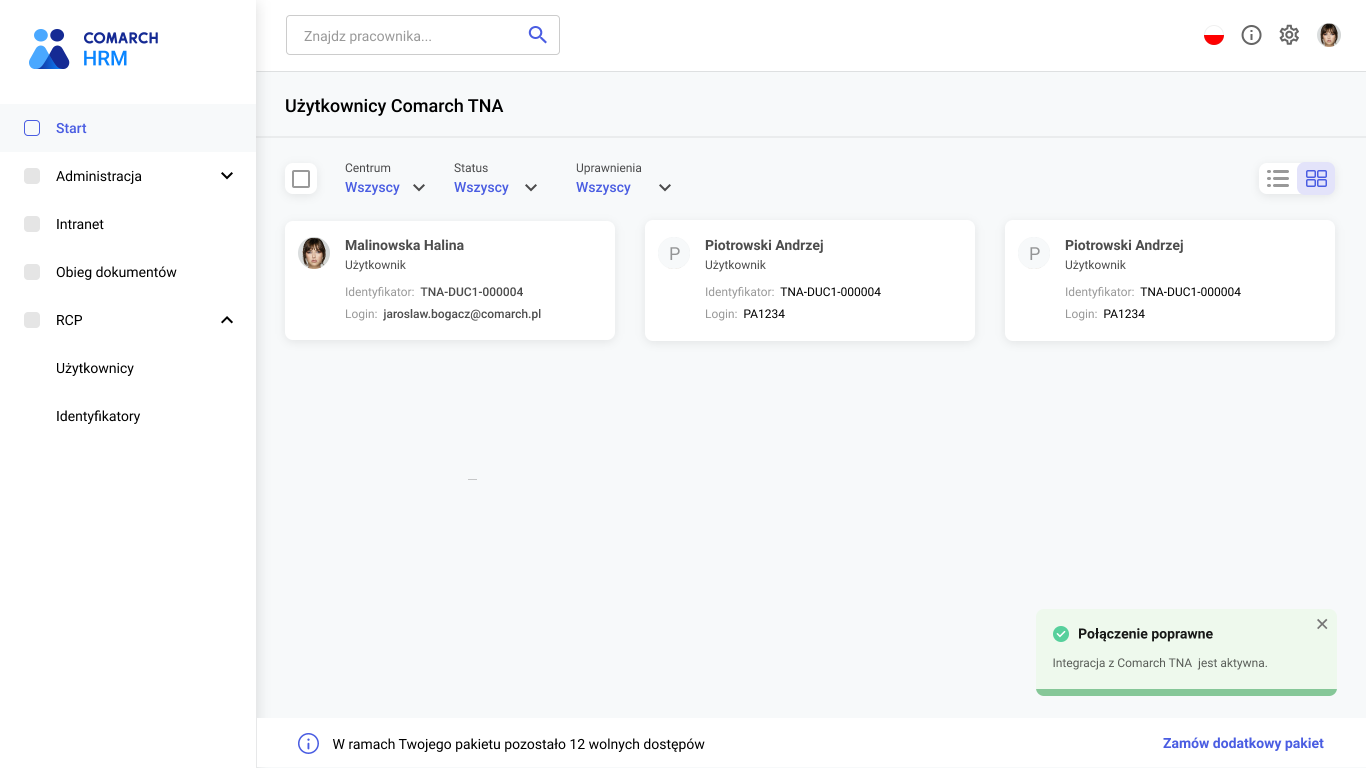Click the Intranet sidebar icon
Screen dimensions: 1366x768
tap(32, 224)
